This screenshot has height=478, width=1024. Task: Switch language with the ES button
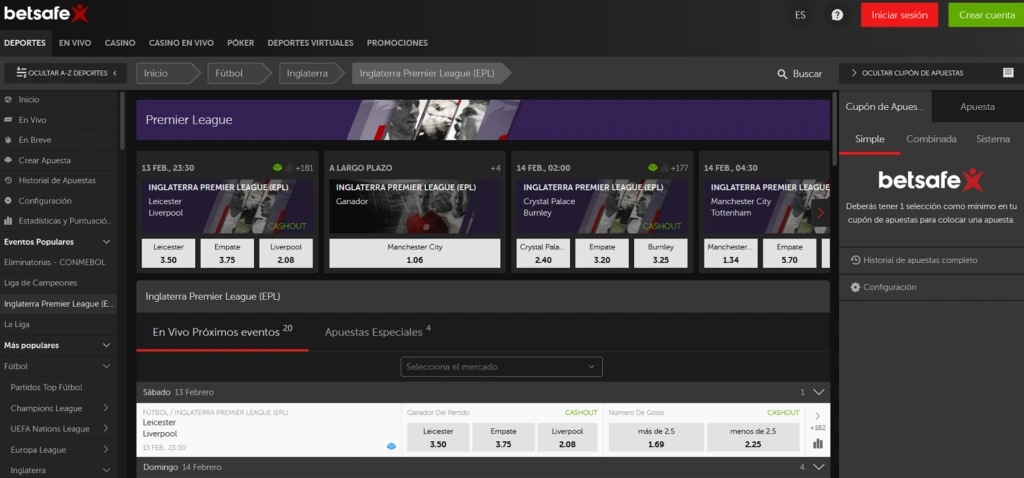[800, 15]
